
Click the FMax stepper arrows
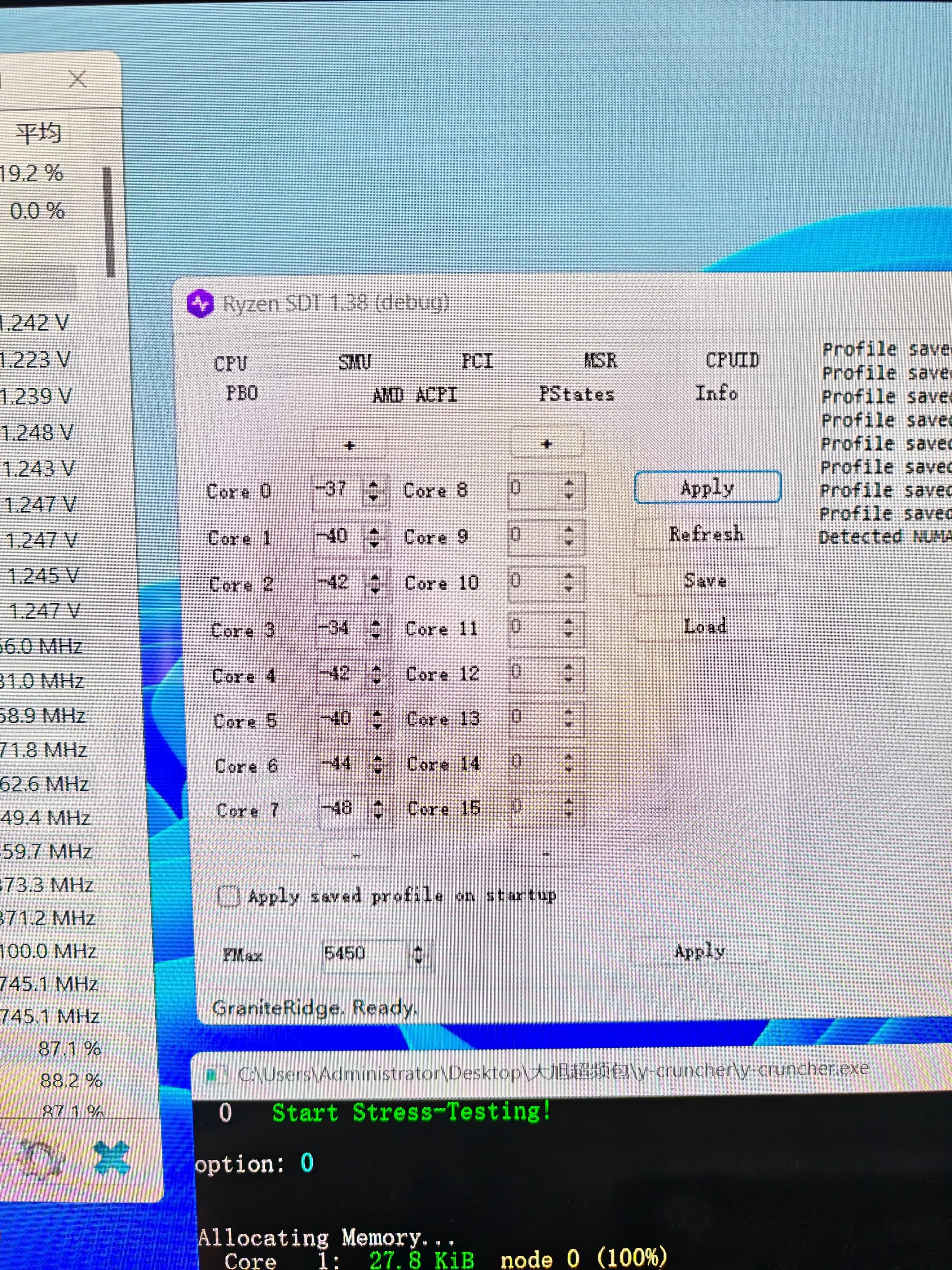[x=418, y=954]
